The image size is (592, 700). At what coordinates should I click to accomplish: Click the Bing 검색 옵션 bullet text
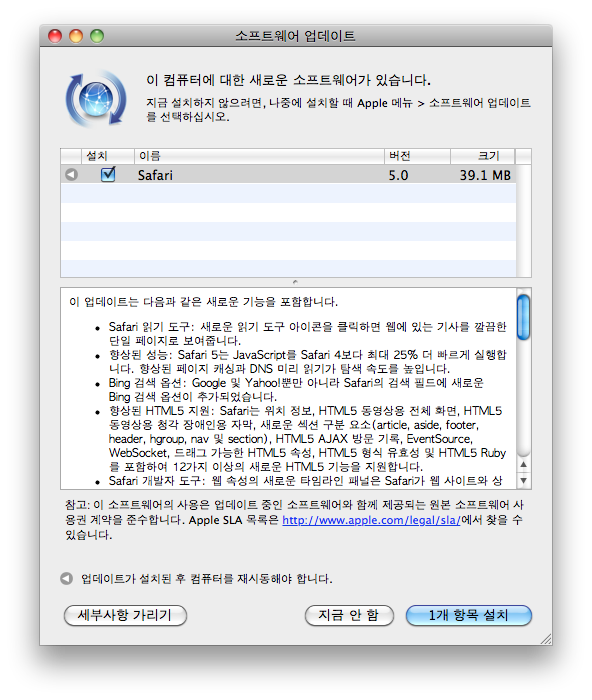tap(296, 390)
